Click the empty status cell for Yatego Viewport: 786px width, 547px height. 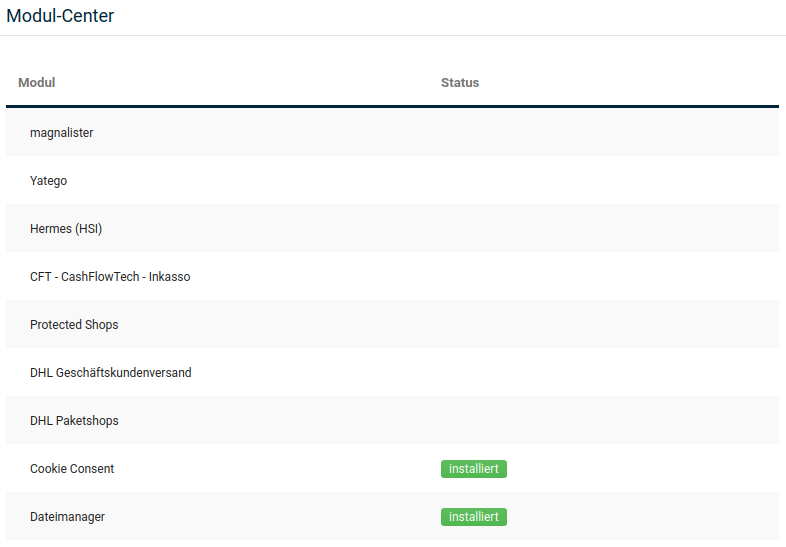(x=600, y=181)
